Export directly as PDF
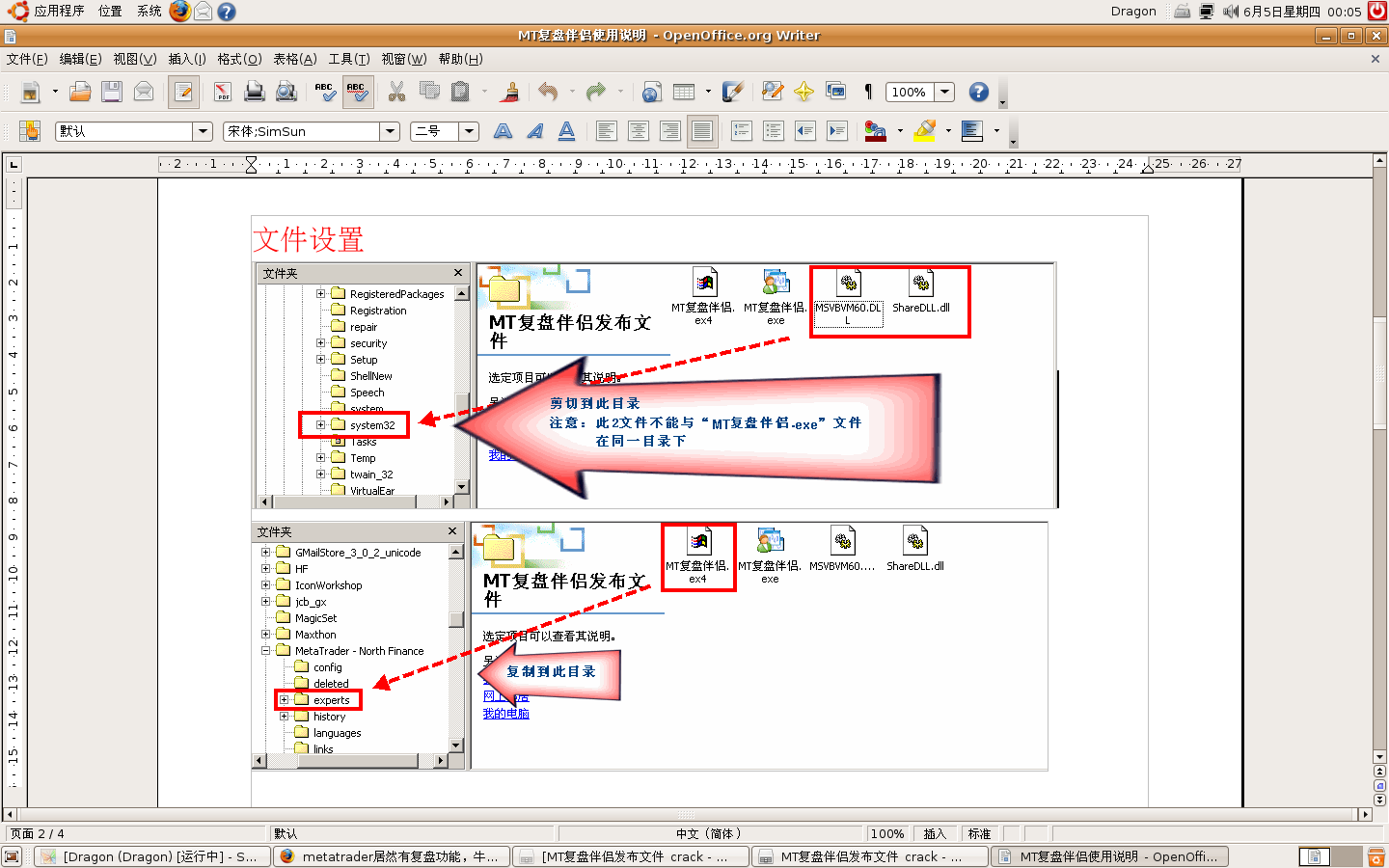Screen dimensions: 1389x868 (x=222, y=92)
